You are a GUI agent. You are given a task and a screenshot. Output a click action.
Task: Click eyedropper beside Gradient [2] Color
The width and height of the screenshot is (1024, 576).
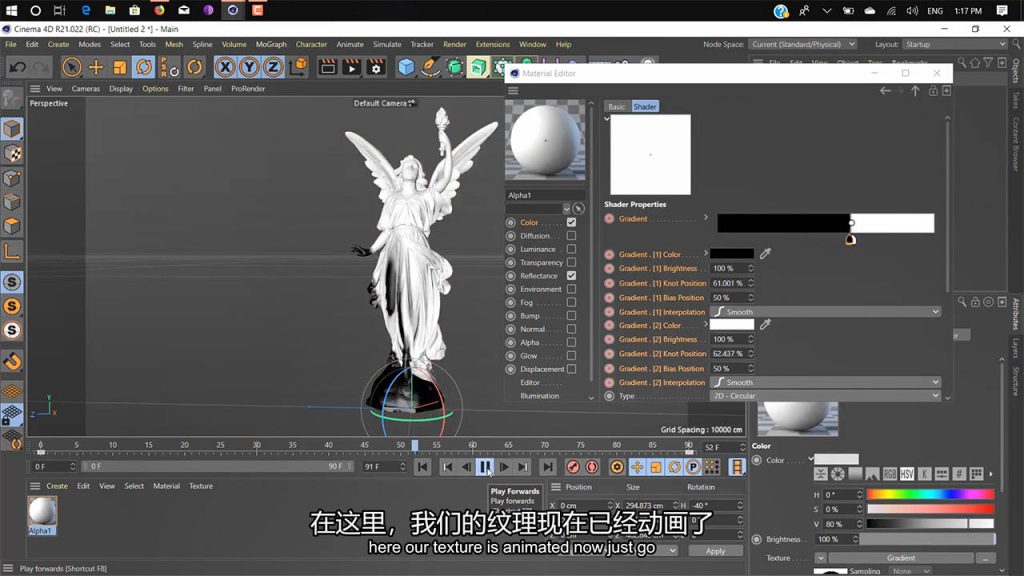(765, 325)
